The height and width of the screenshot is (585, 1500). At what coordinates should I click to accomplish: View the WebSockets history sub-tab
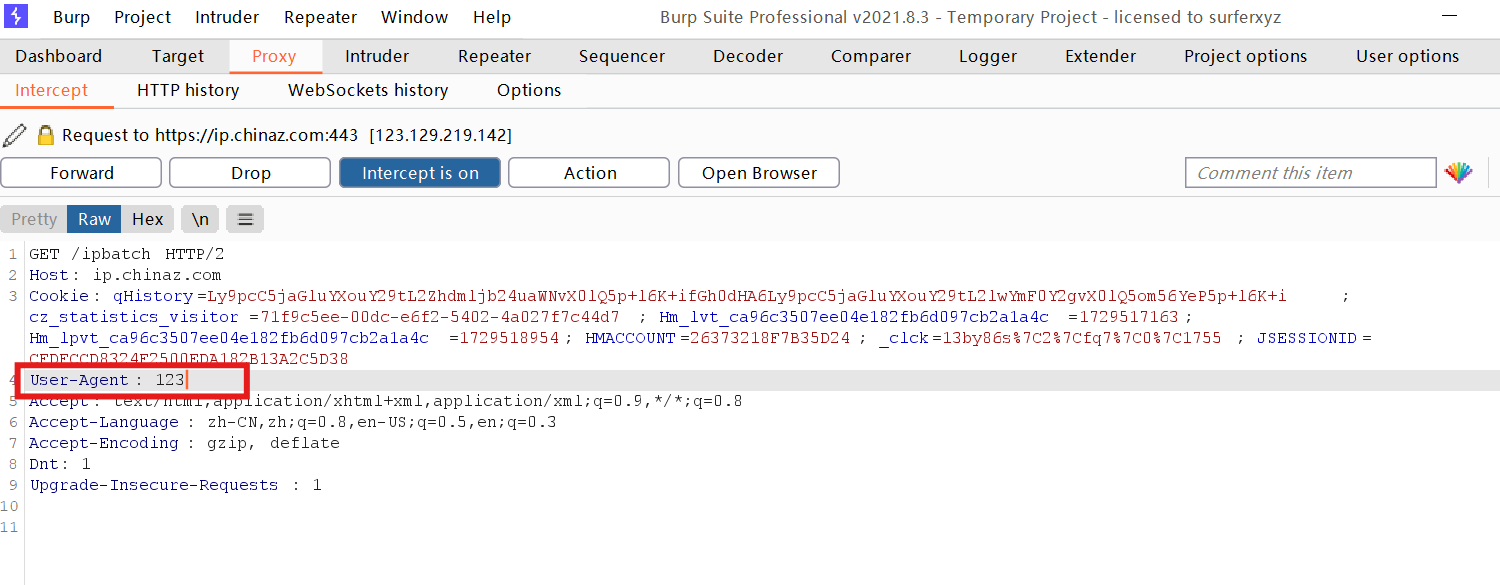tap(368, 90)
